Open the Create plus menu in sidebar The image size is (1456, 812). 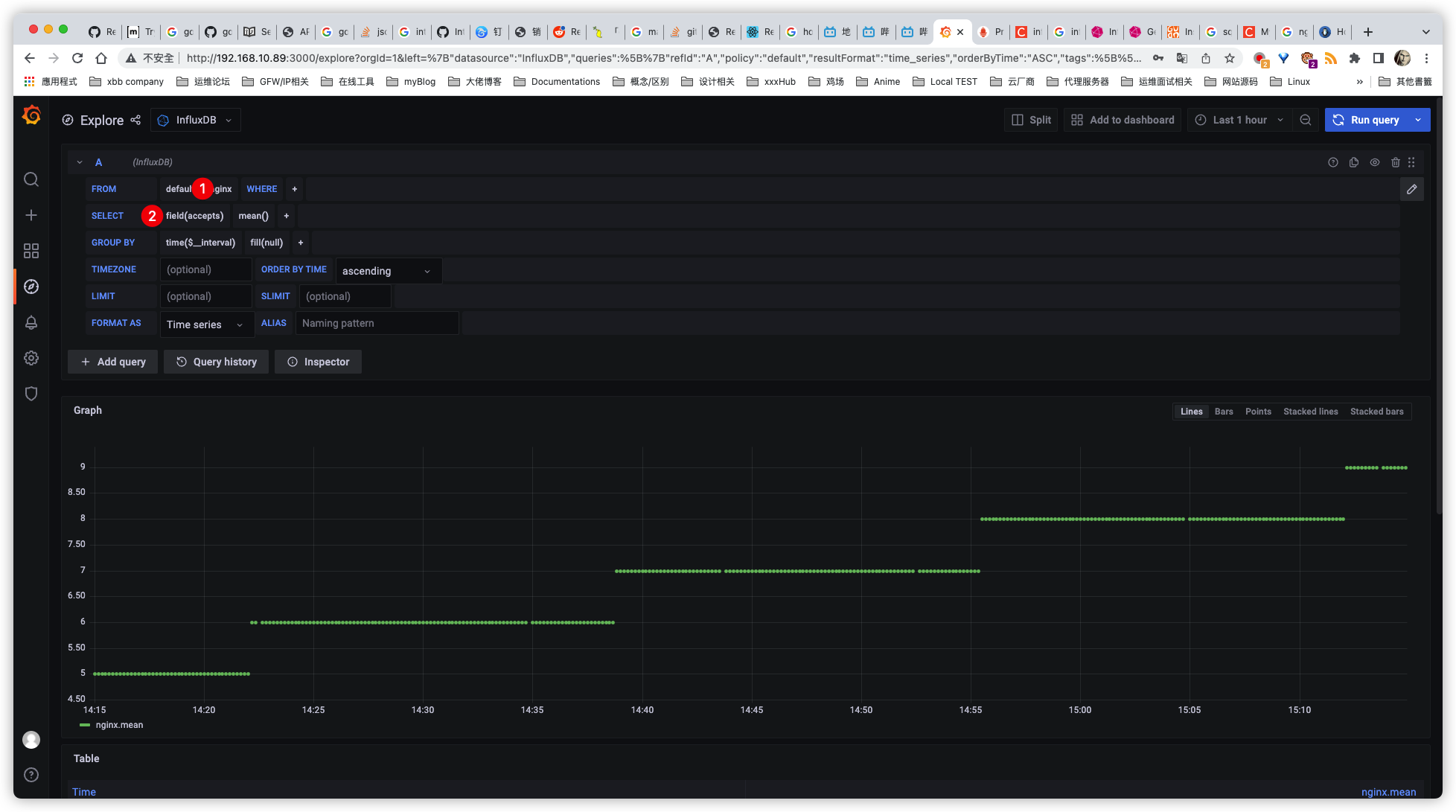(x=31, y=215)
